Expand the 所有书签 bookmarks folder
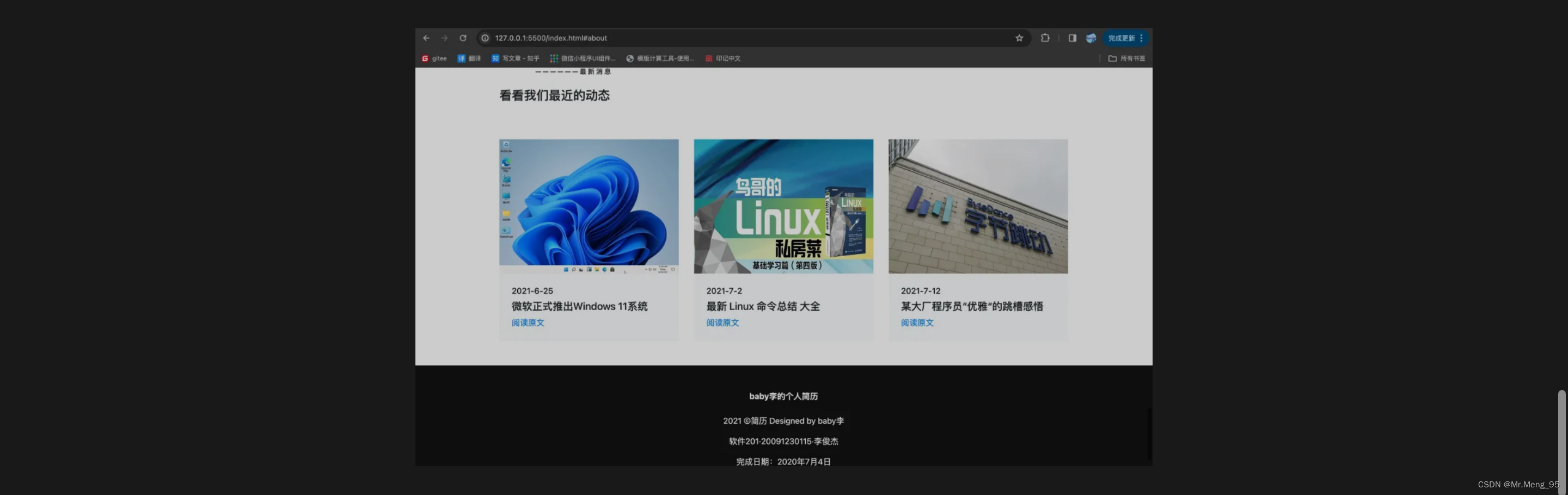1568x495 pixels. pos(1126,58)
